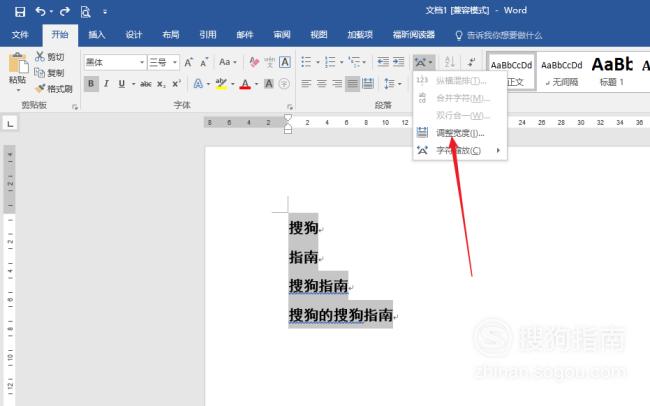Toggle show paragraph marks
650x406 pixels.
click(x=471, y=62)
